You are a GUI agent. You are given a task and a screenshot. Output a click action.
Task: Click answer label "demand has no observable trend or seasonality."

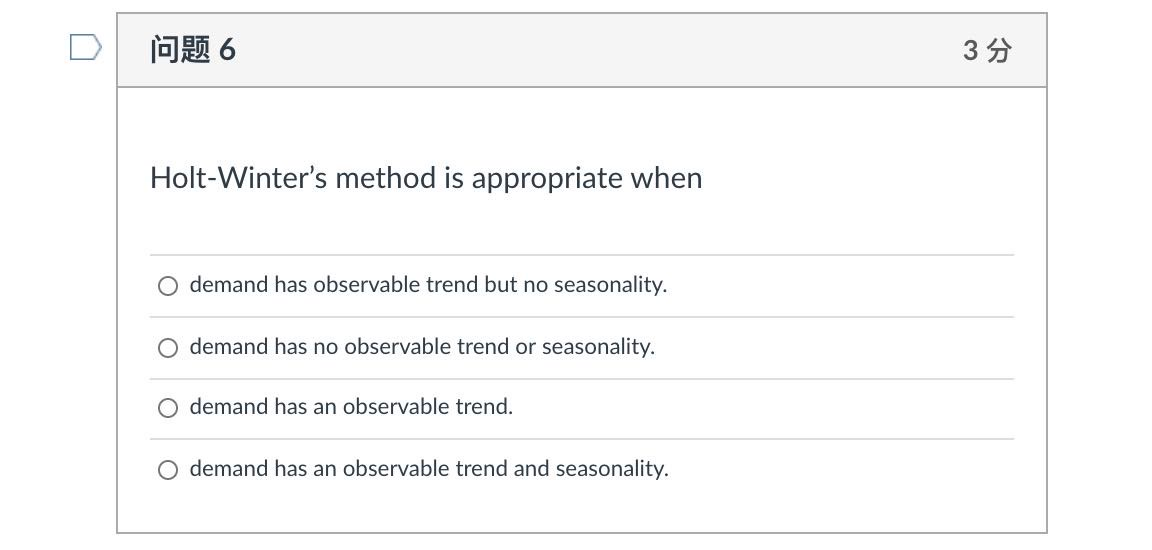422,347
